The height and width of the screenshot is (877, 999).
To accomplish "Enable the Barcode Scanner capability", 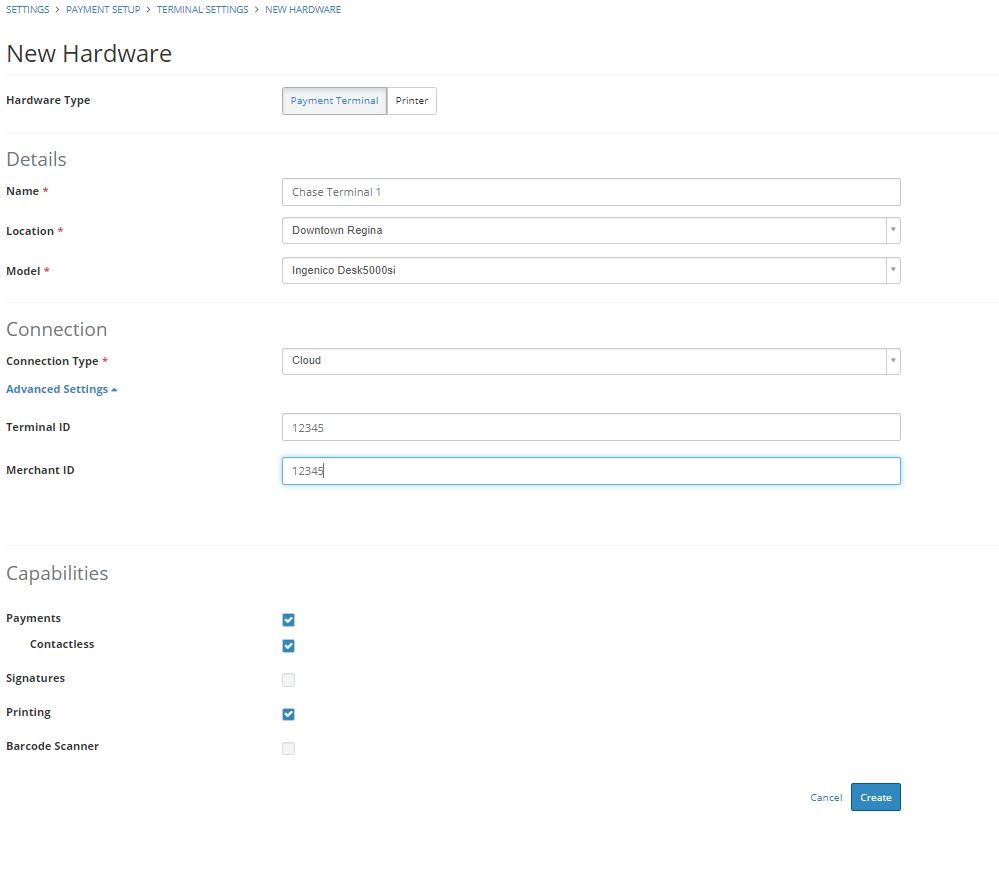I will tap(288, 748).
